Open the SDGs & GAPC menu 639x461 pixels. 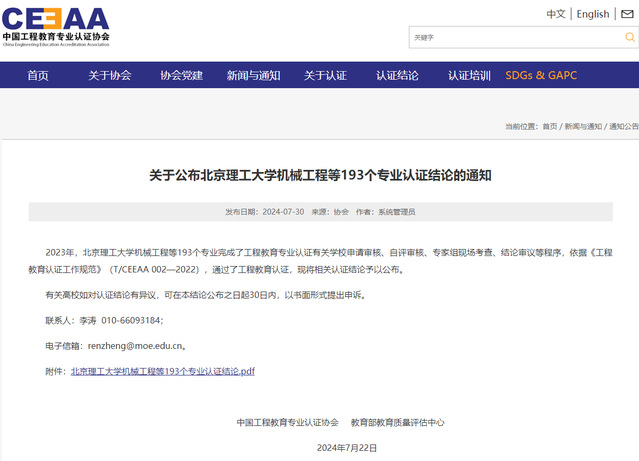pyautogui.click(x=541, y=75)
